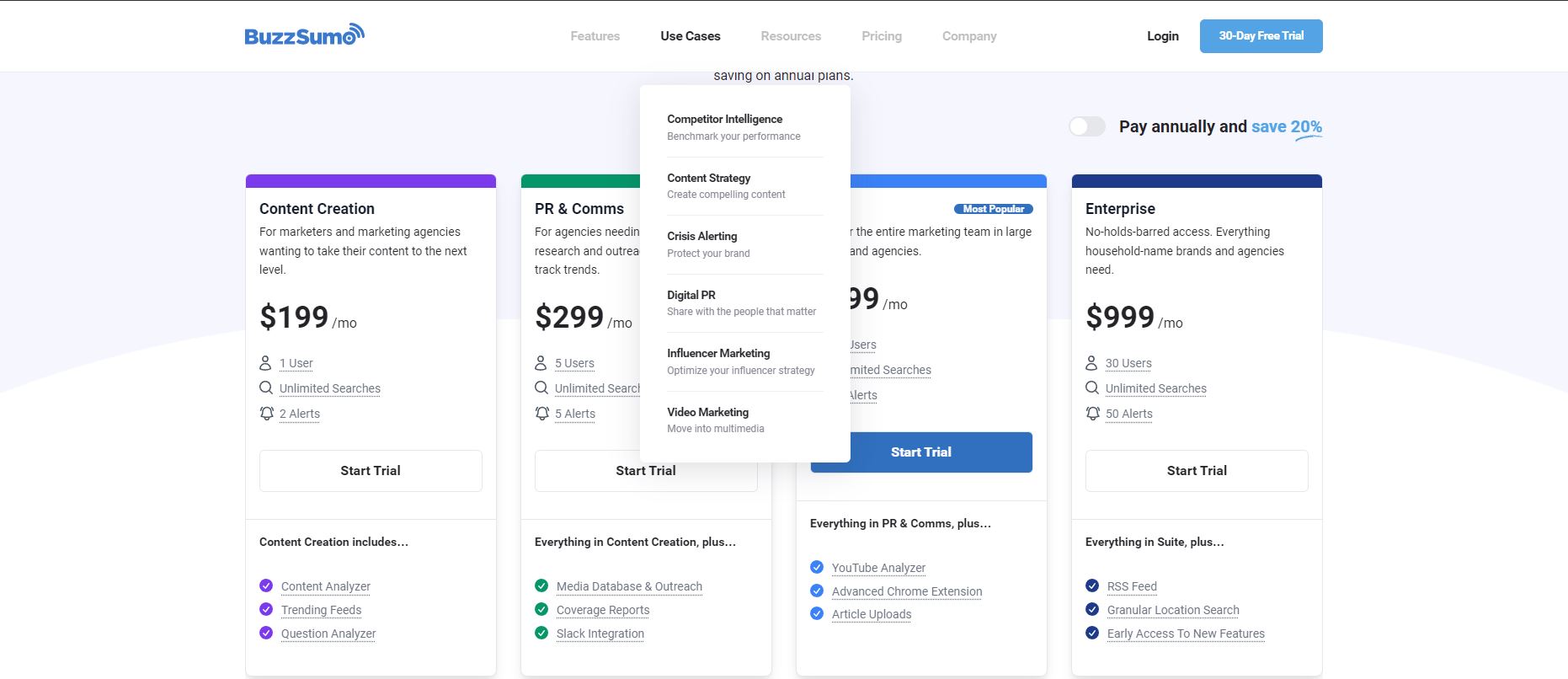Screen dimensions: 1568x679
Task: Click the bell icon next to 2 Alerts
Action: pos(266,413)
